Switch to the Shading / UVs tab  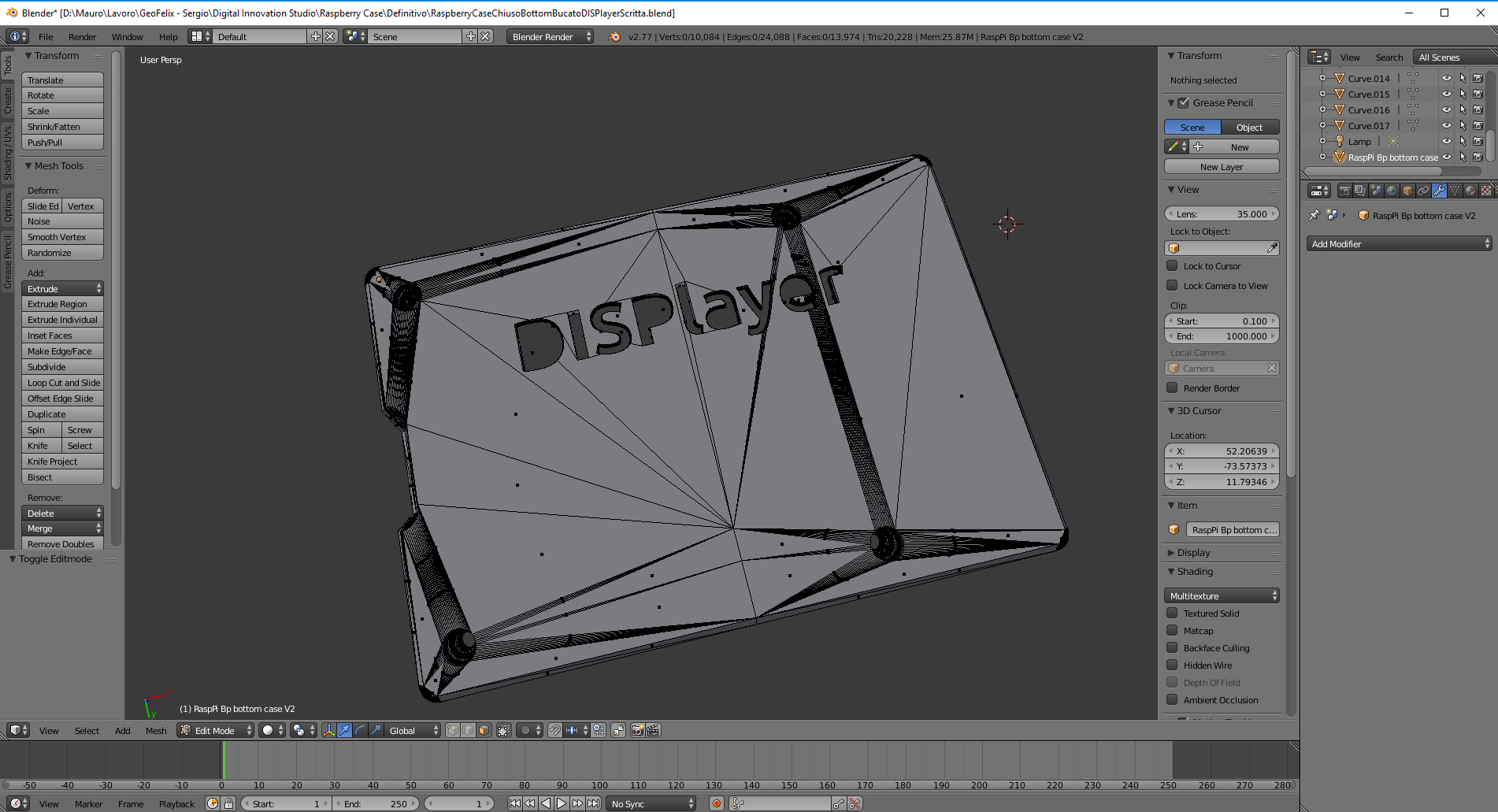click(x=8, y=152)
